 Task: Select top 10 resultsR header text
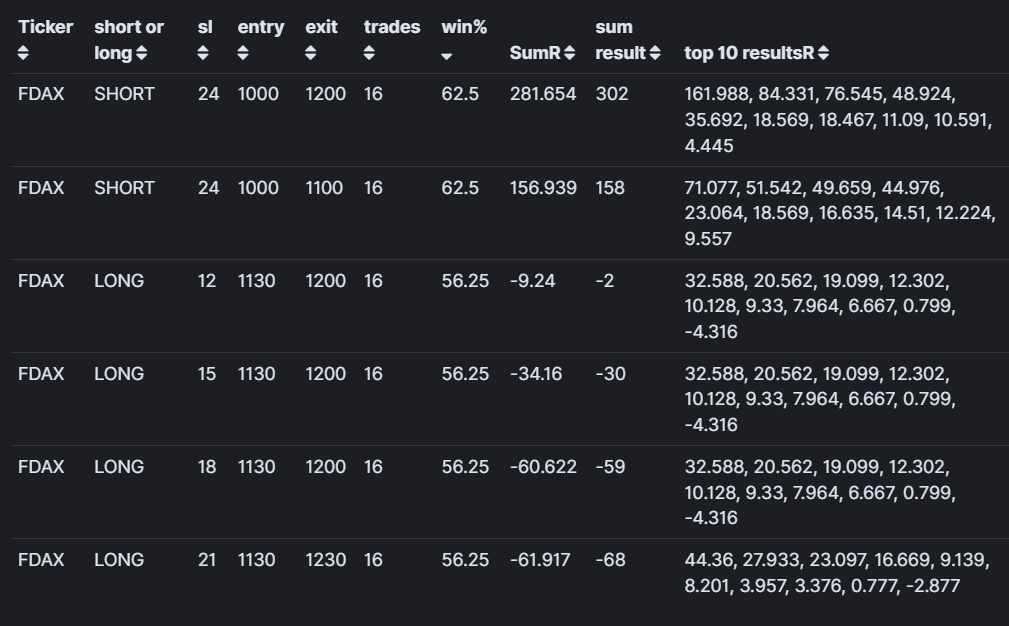pos(749,53)
